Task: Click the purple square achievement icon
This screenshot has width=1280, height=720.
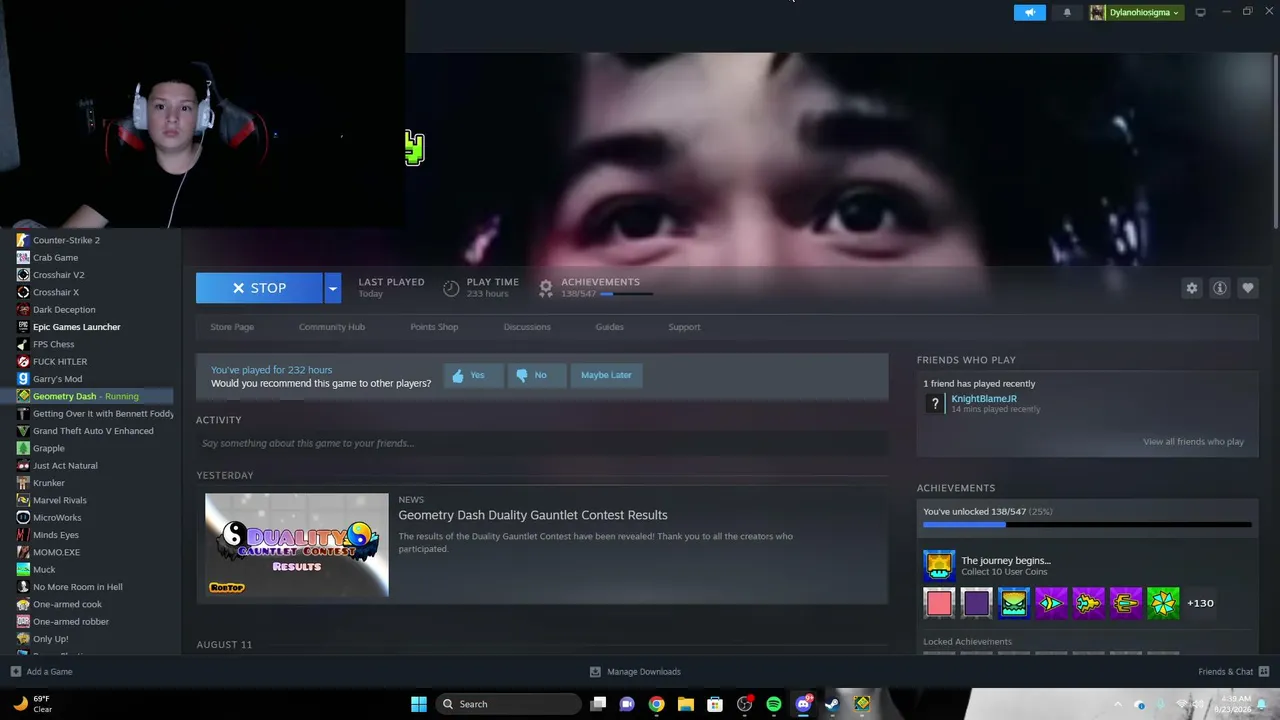Action: [976, 603]
